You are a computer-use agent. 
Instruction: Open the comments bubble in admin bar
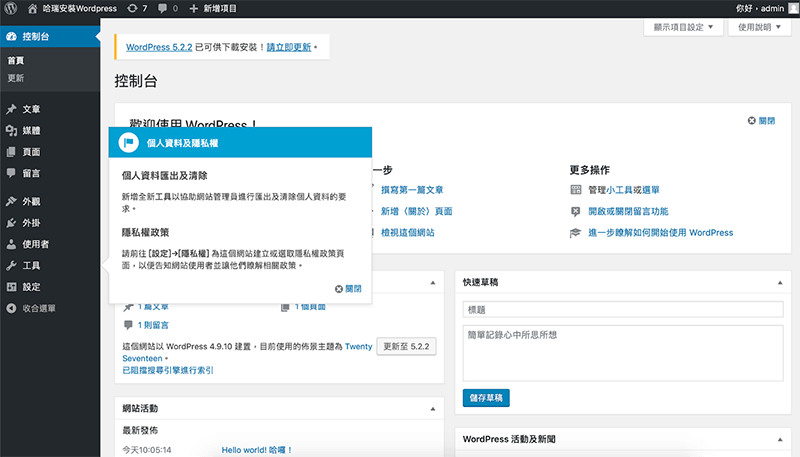click(162, 8)
